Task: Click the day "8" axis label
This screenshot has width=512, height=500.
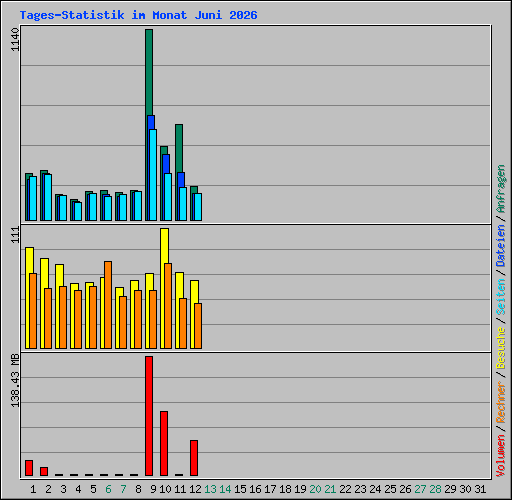Action: point(138,489)
